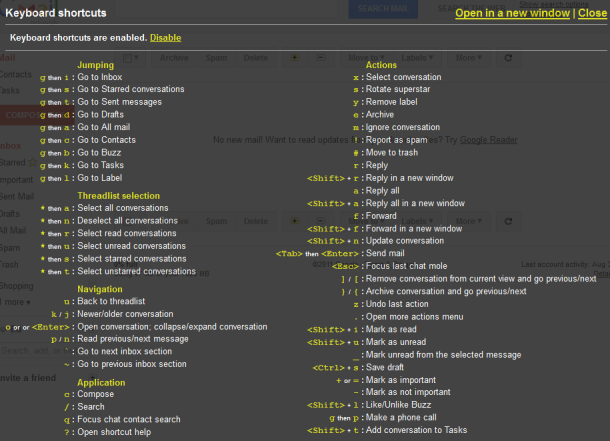Click Invite a friend in the sidebar

28,378
